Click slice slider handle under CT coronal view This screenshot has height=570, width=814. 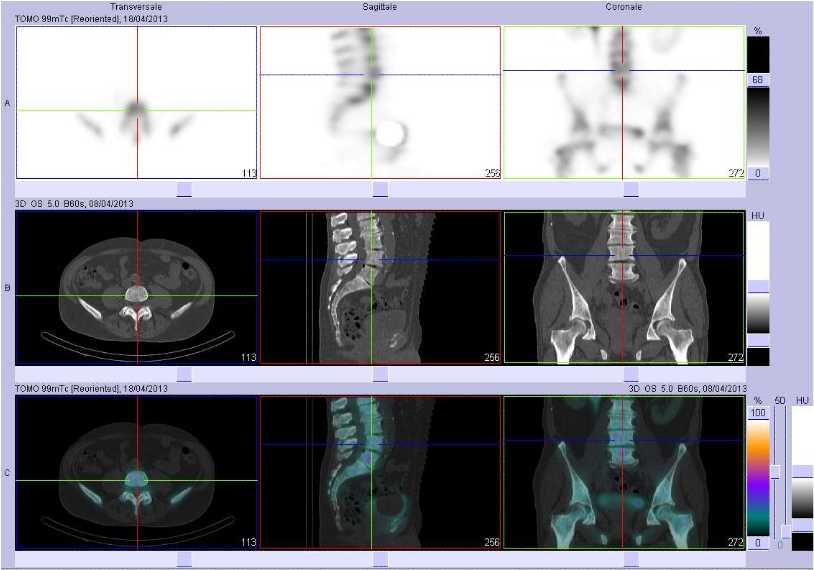click(x=631, y=375)
